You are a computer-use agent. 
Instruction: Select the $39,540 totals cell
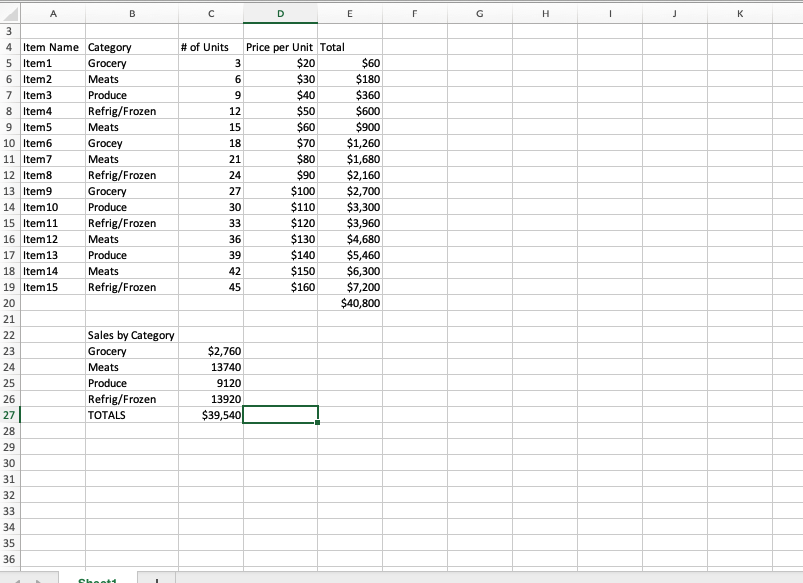[x=211, y=415]
